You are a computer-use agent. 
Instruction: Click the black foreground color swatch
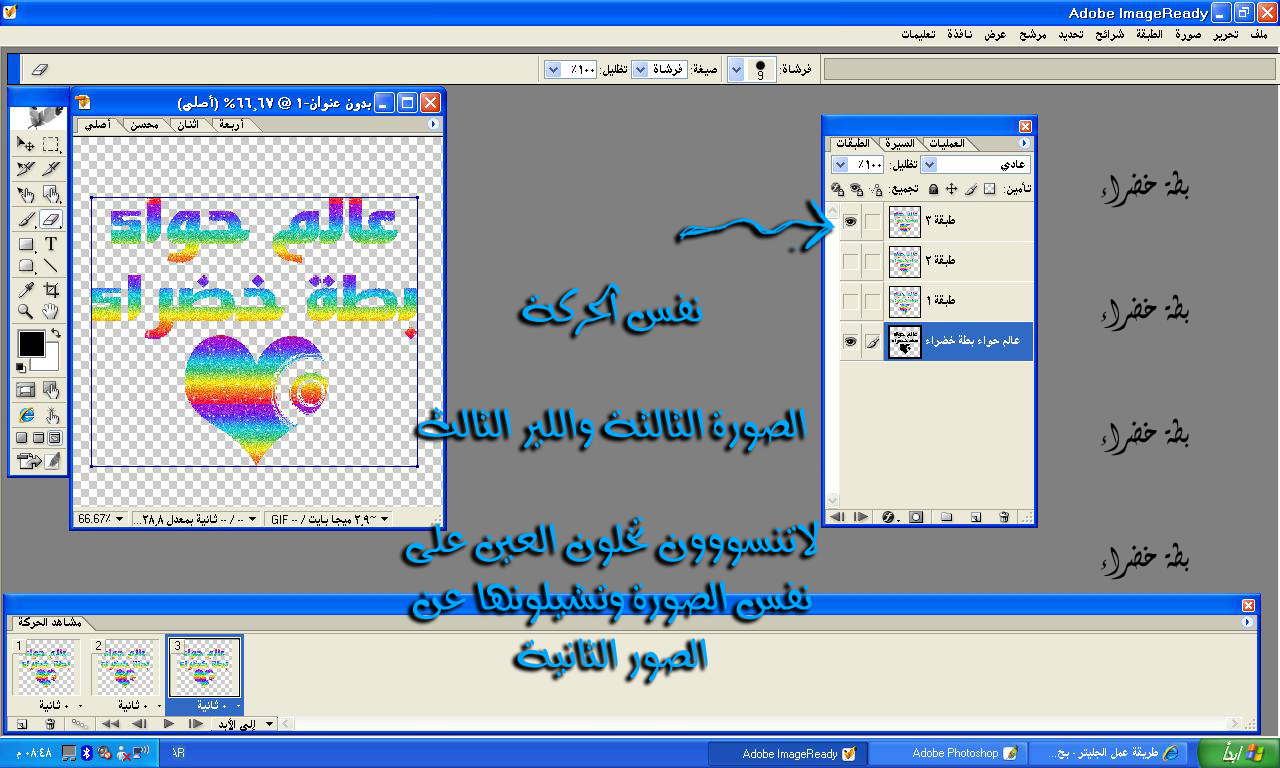[x=31, y=344]
